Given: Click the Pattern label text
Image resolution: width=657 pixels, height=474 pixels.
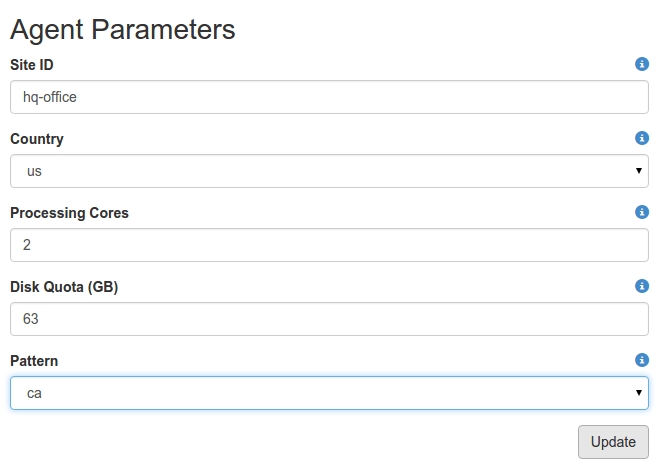Looking at the screenshot, I should (x=34, y=361).
